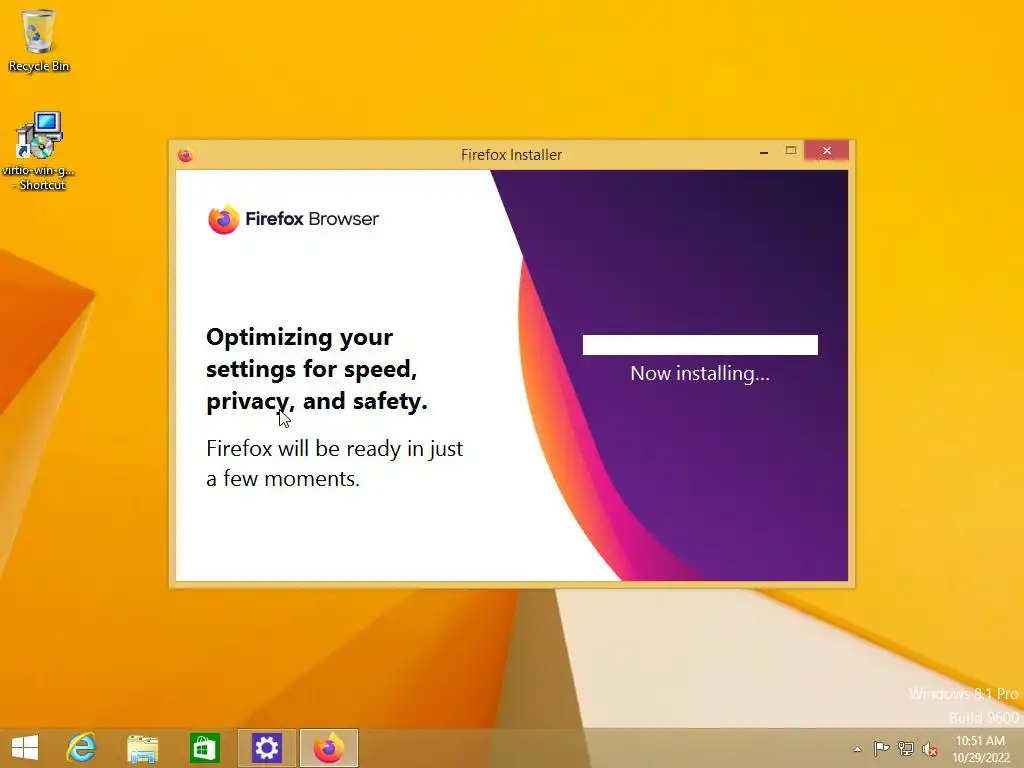
Task: Open the Windows Start button
Action: (x=25, y=748)
